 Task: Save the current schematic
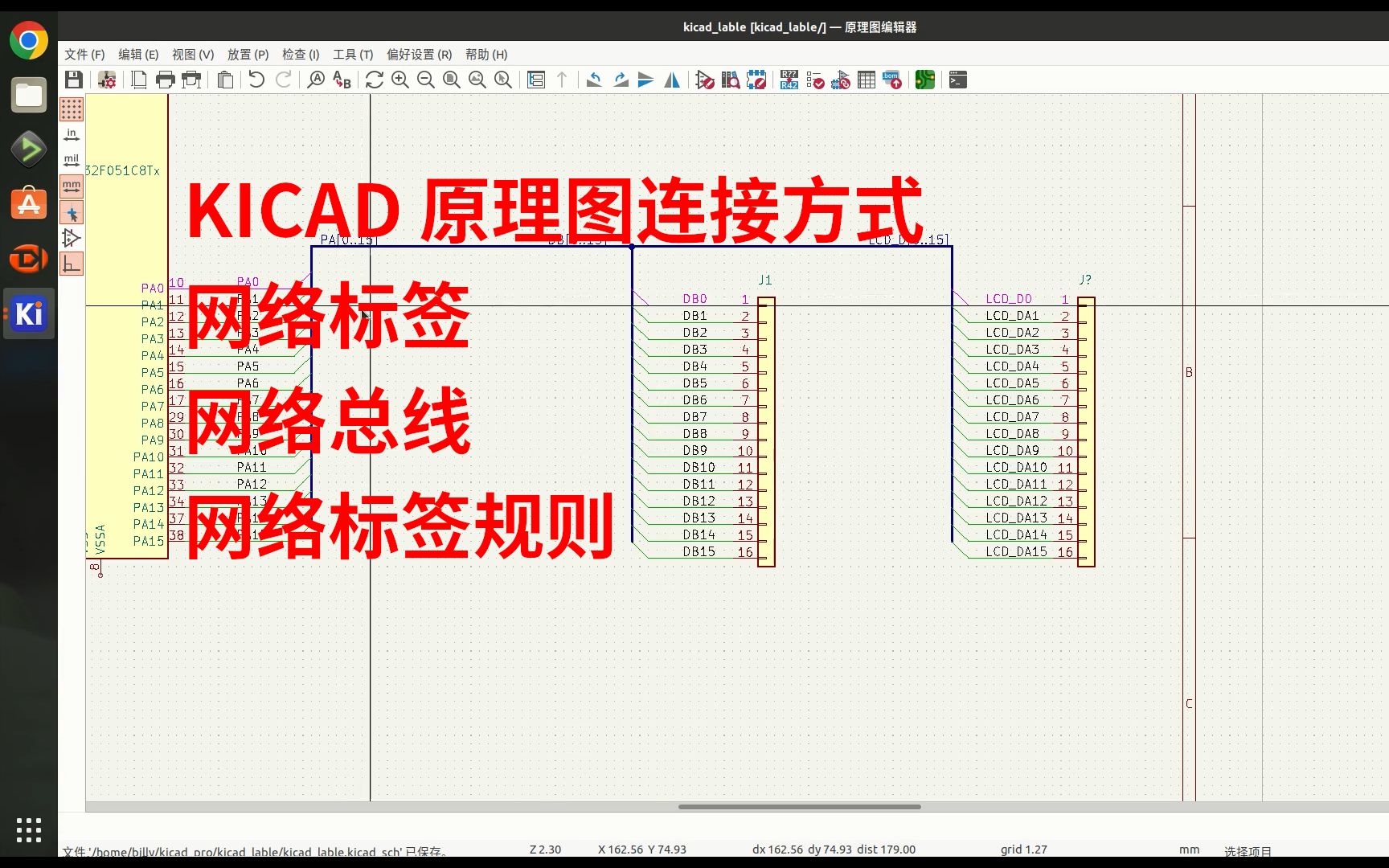pyautogui.click(x=75, y=80)
